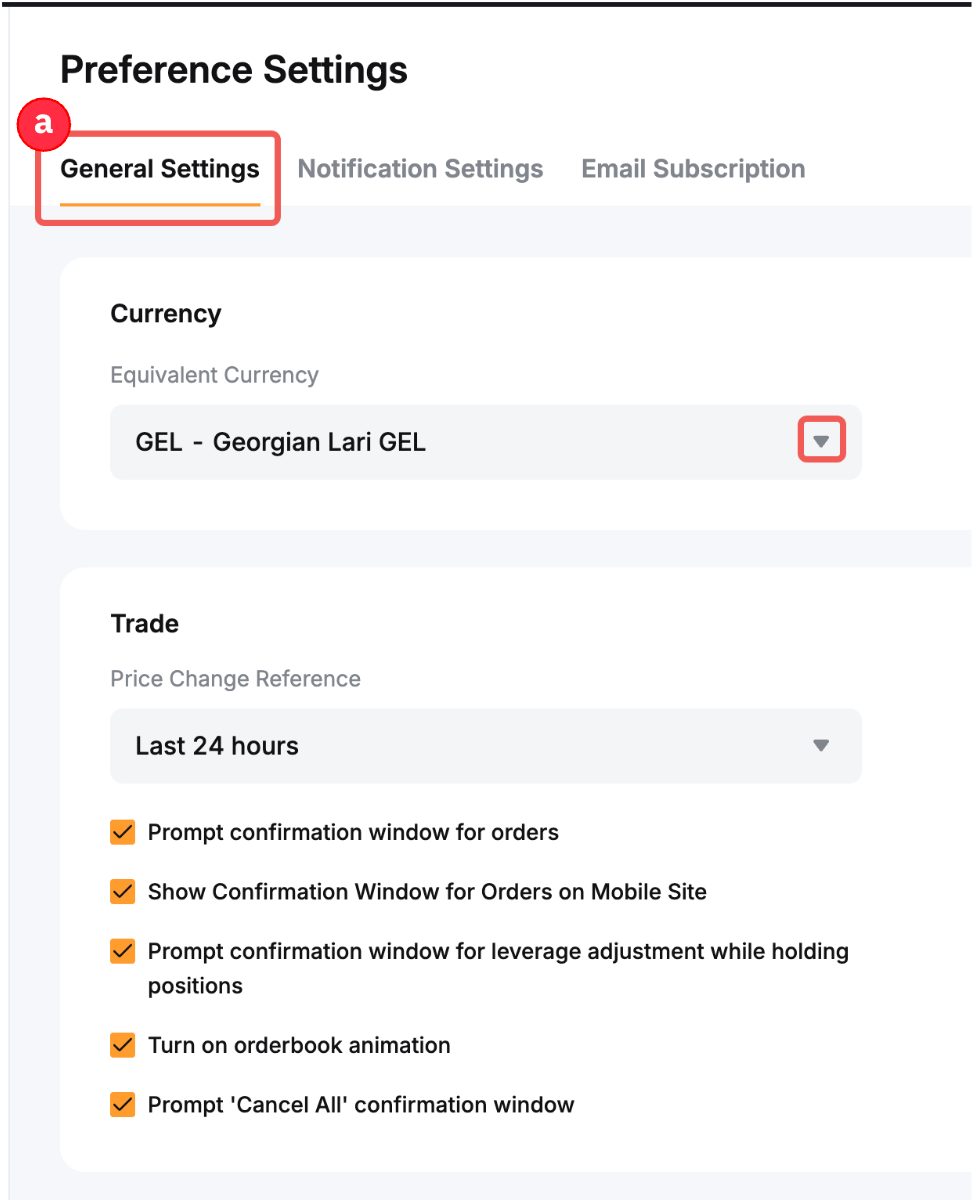The image size is (972, 1200).
Task: Click the "Prompt confirmation window for orders" label text
Action: pos(353,832)
